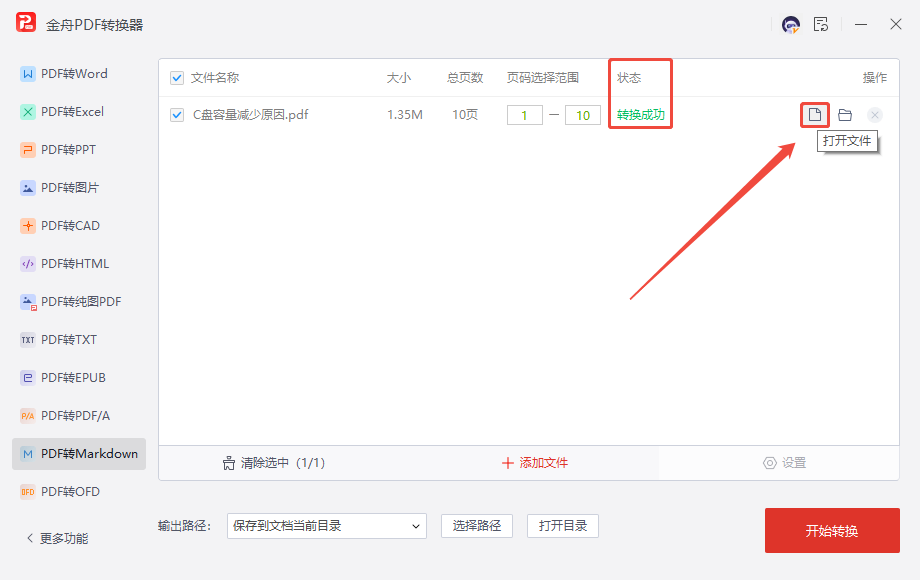The width and height of the screenshot is (920, 580).
Task: Open 设置 text in bottom bar
Action: pyautogui.click(x=794, y=463)
